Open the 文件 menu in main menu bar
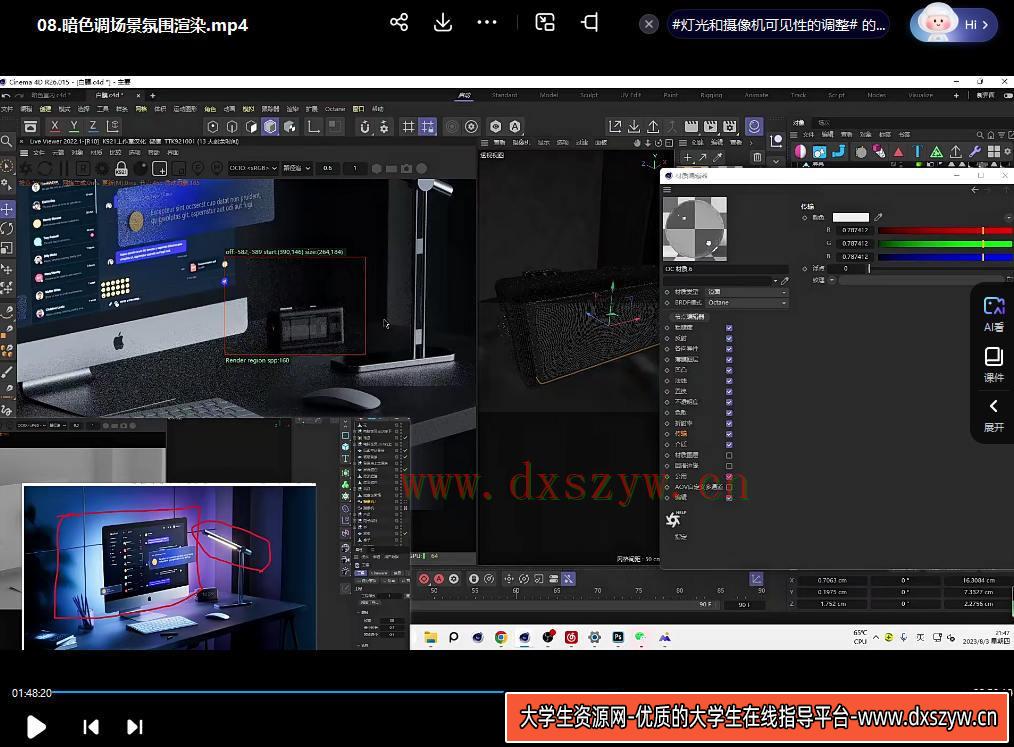1014x747 pixels. click(x=7, y=109)
